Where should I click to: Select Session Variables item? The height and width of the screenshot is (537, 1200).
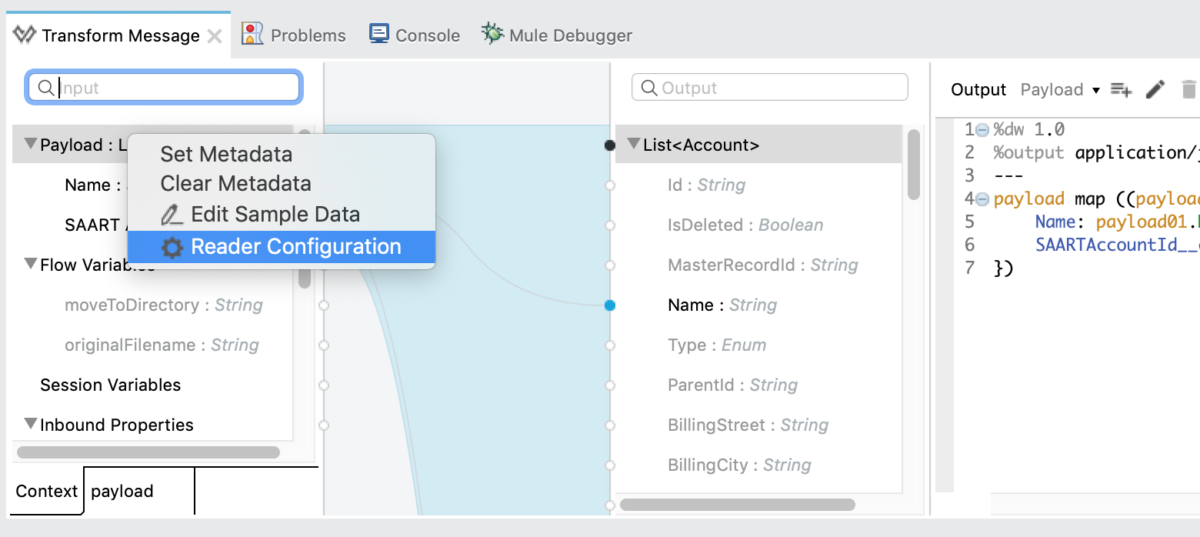(x=110, y=385)
